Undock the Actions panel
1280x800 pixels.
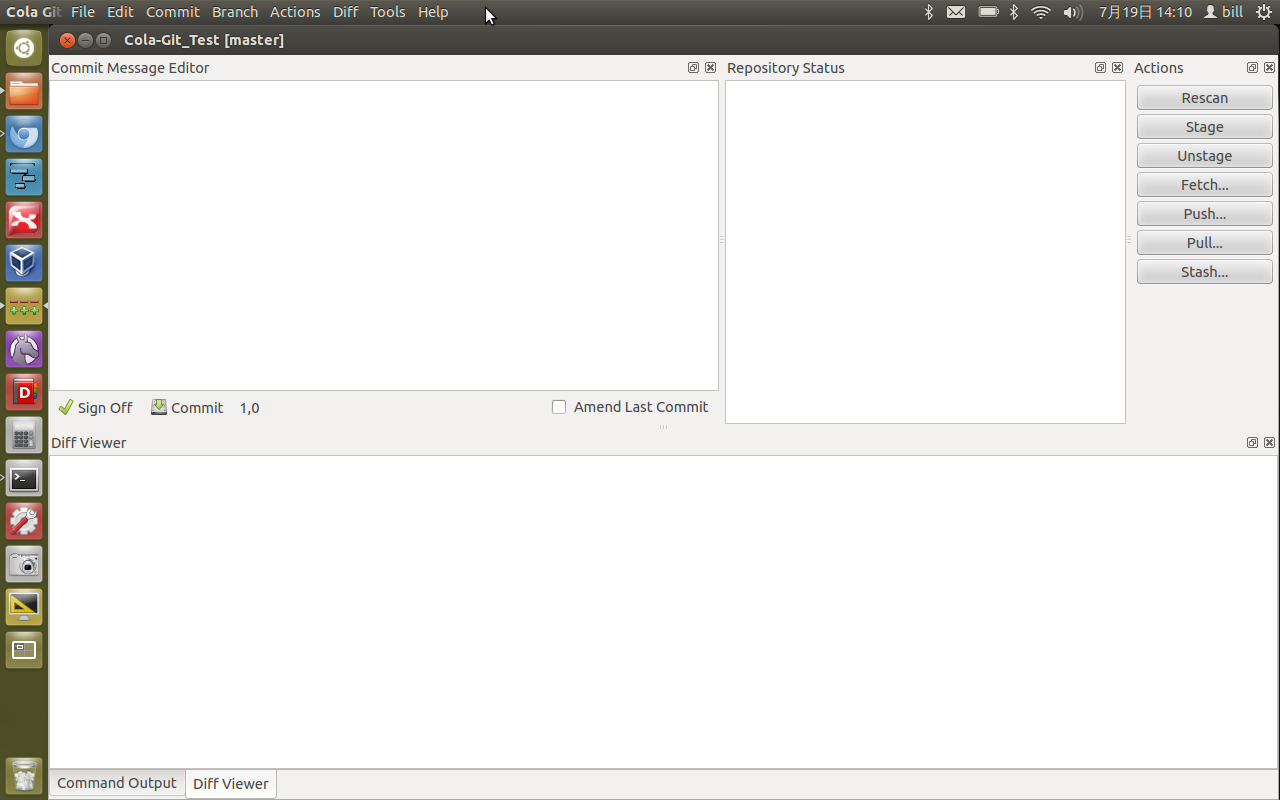coord(1252,67)
